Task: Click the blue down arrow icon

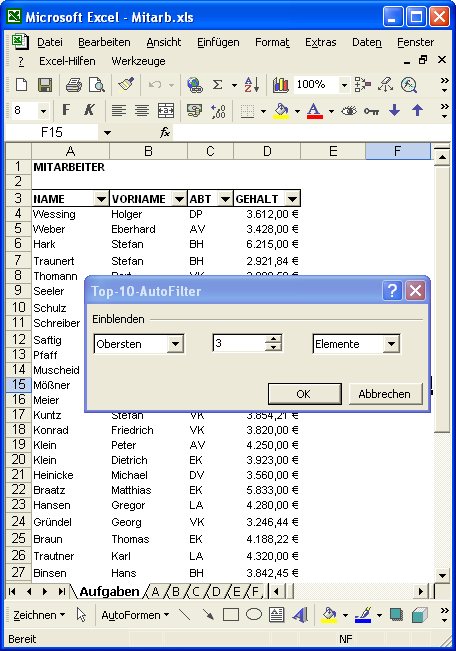Action: [x=395, y=110]
